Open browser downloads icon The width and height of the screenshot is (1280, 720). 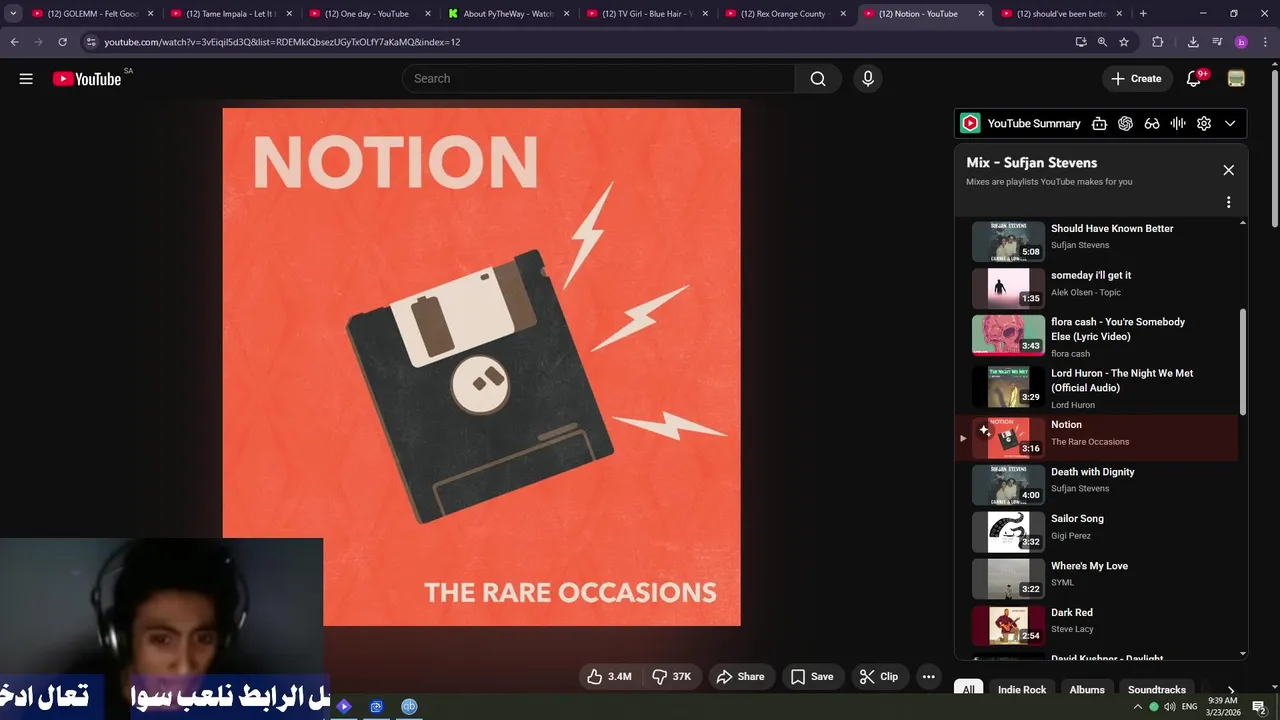click(x=1193, y=42)
